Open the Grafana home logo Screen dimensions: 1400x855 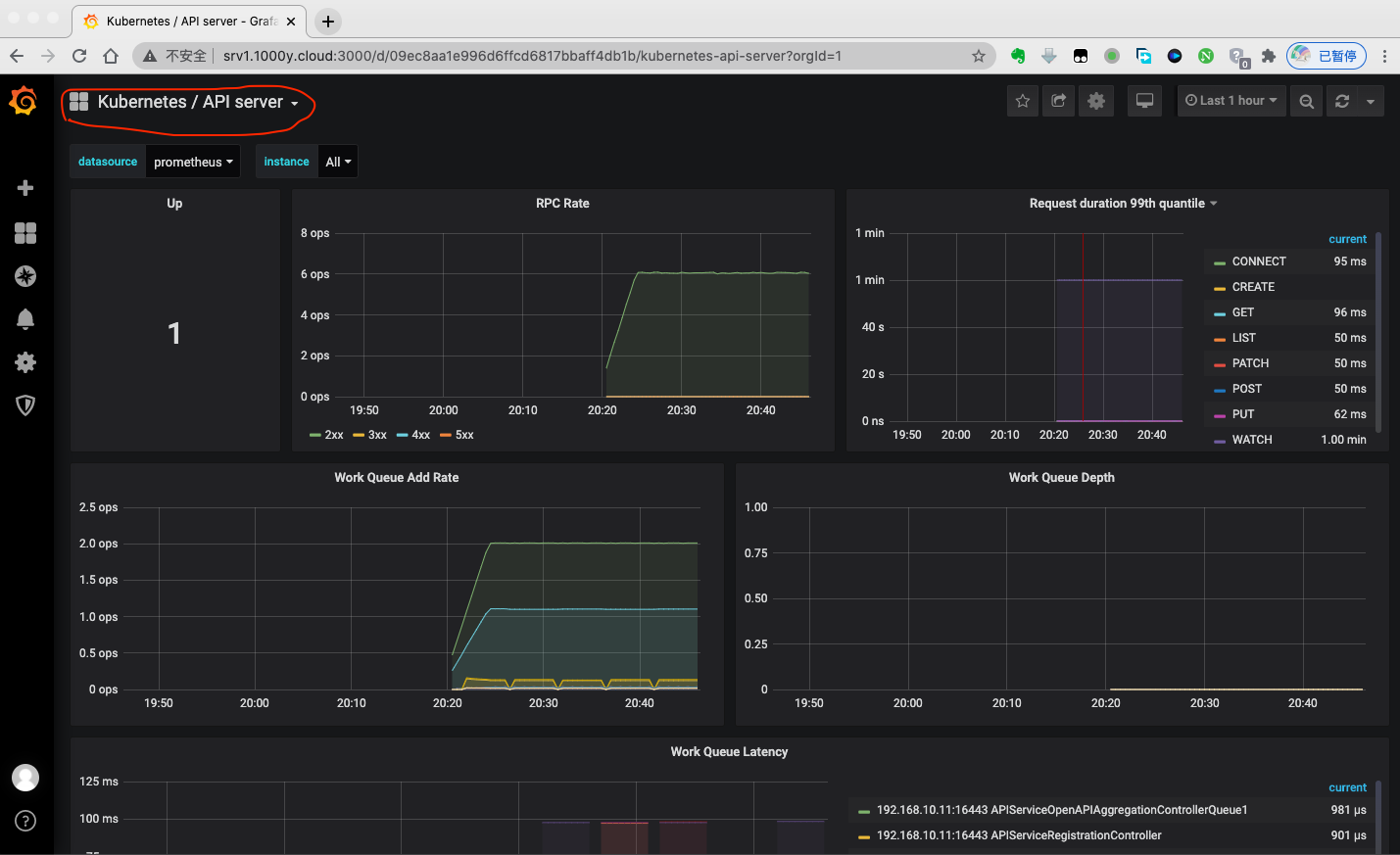point(24,101)
